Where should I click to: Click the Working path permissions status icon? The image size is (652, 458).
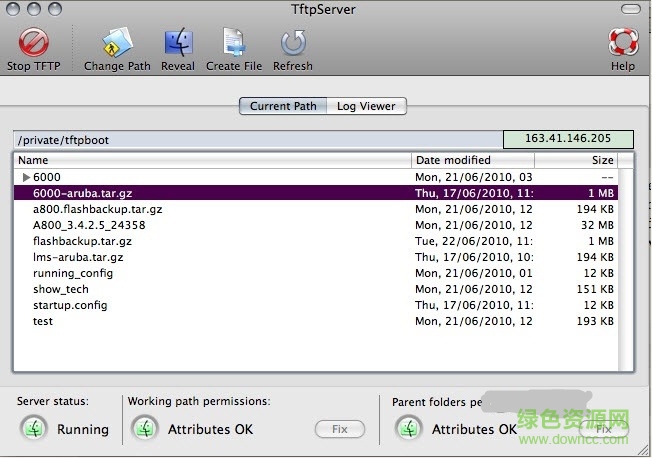[146, 428]
